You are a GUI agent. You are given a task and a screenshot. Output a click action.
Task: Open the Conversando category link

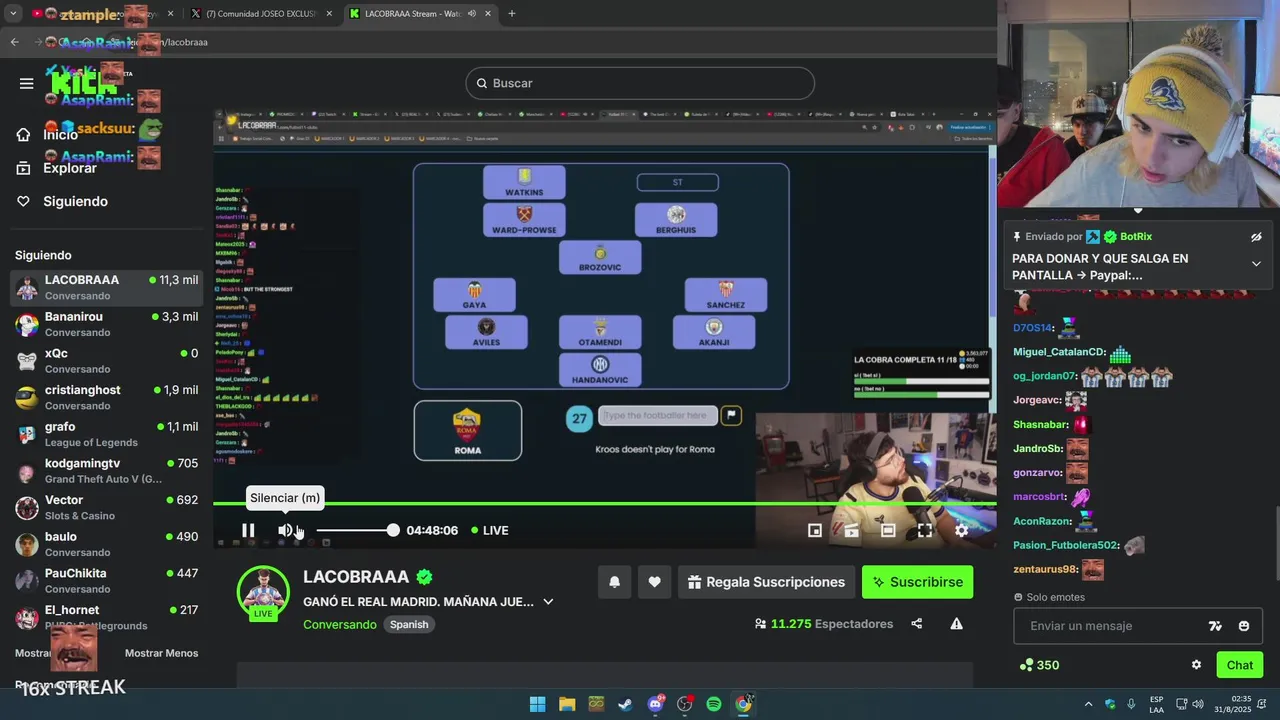340,624
